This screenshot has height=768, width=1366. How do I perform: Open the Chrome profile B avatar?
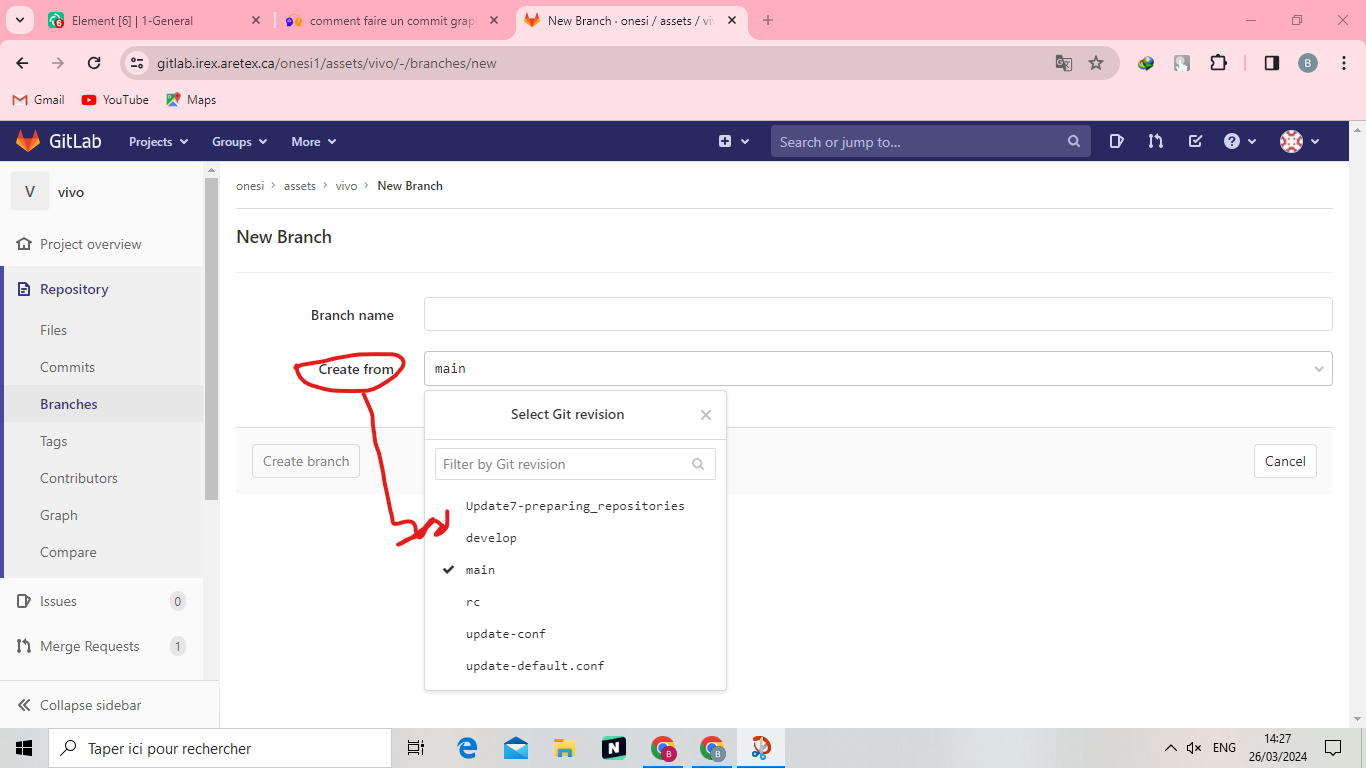[x=1308, y=63]
